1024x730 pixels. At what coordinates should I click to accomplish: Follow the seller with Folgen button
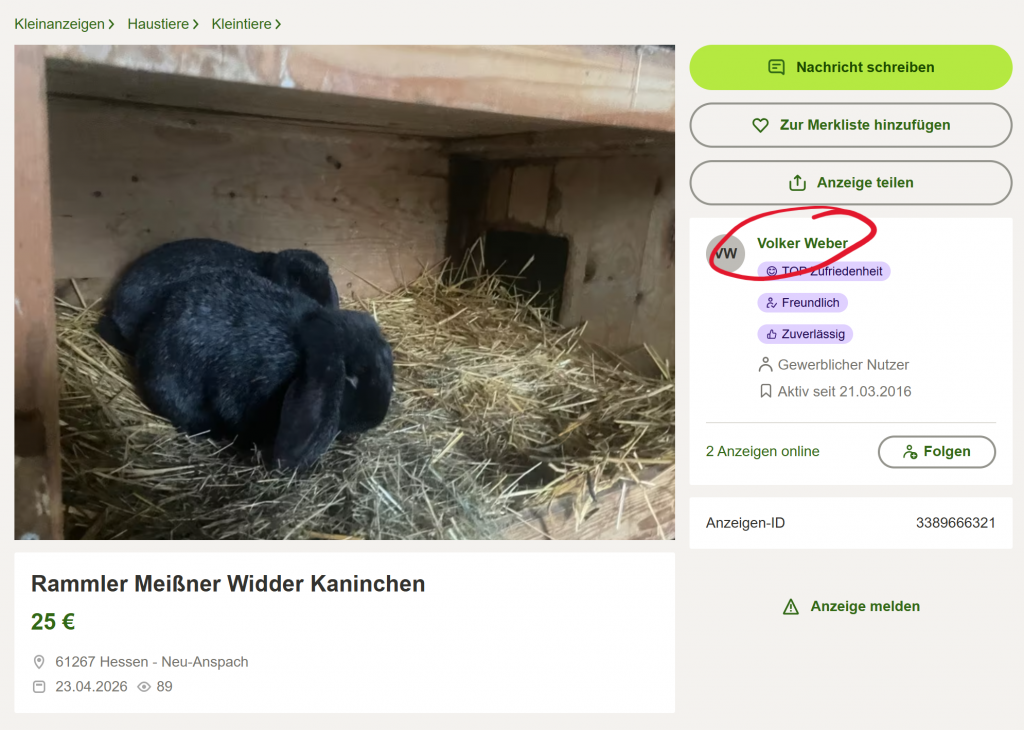pos(936,452)
